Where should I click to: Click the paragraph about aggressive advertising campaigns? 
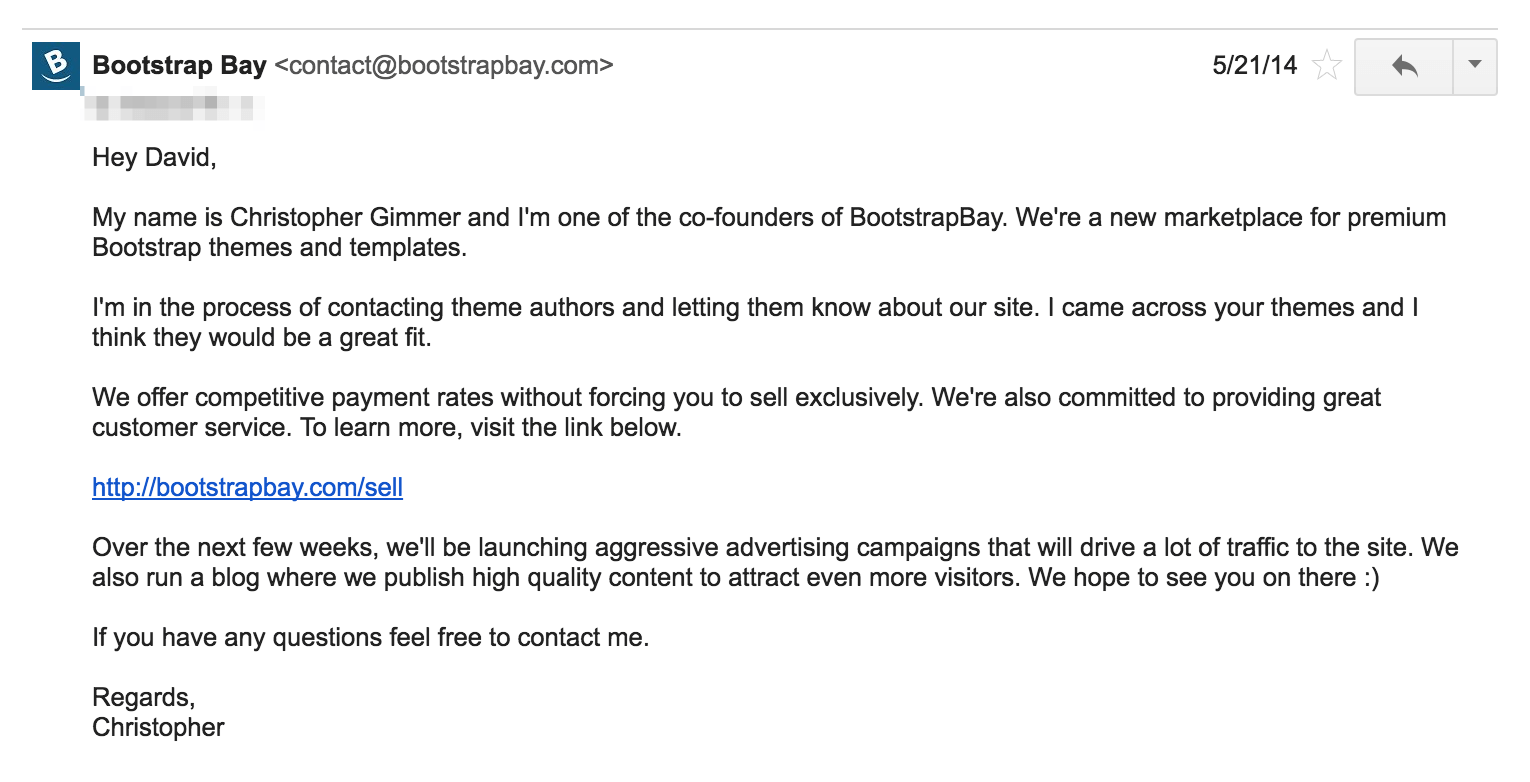click(775, 562)
